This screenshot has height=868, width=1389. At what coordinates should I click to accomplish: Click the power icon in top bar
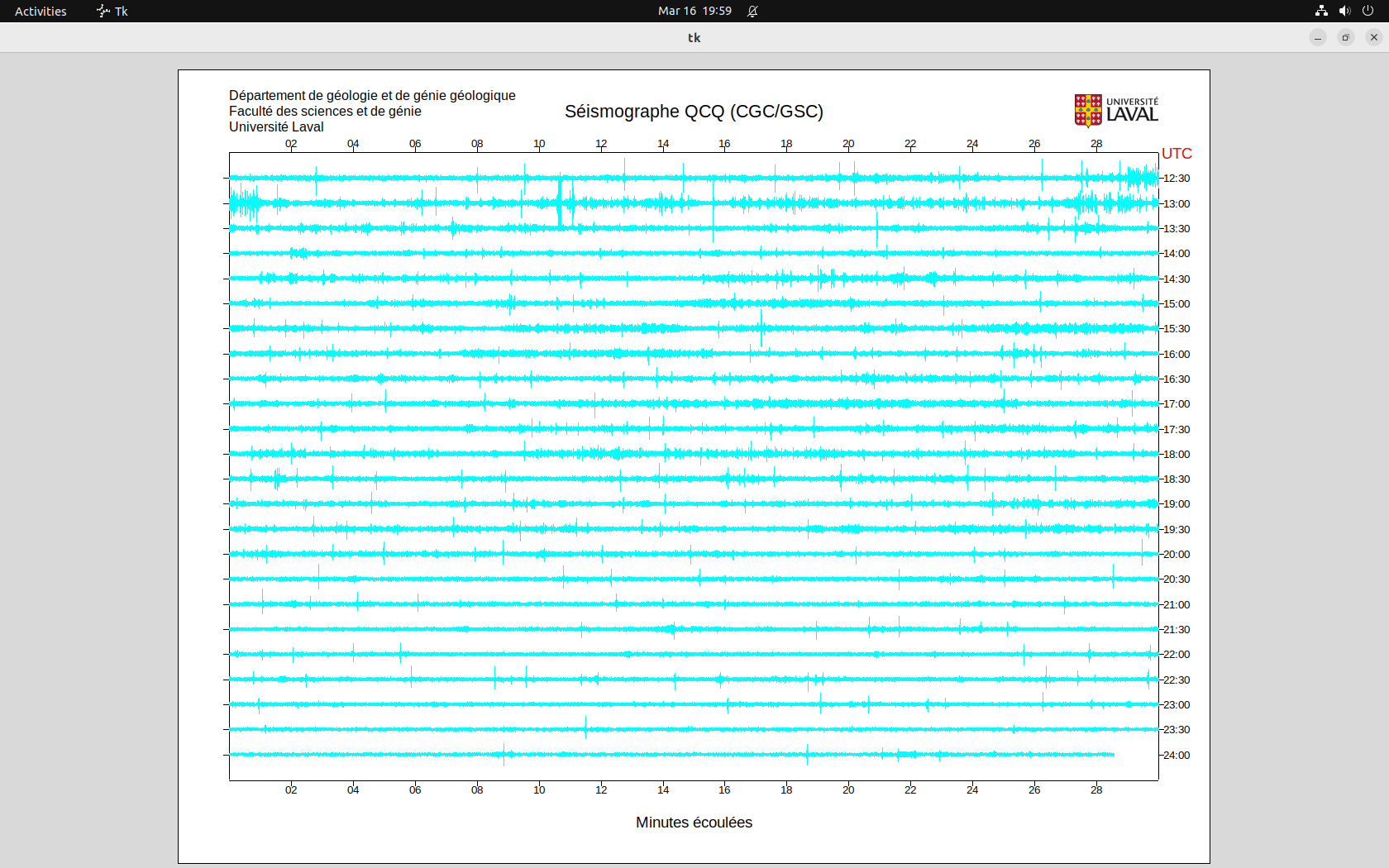(x=1368, y=11)
